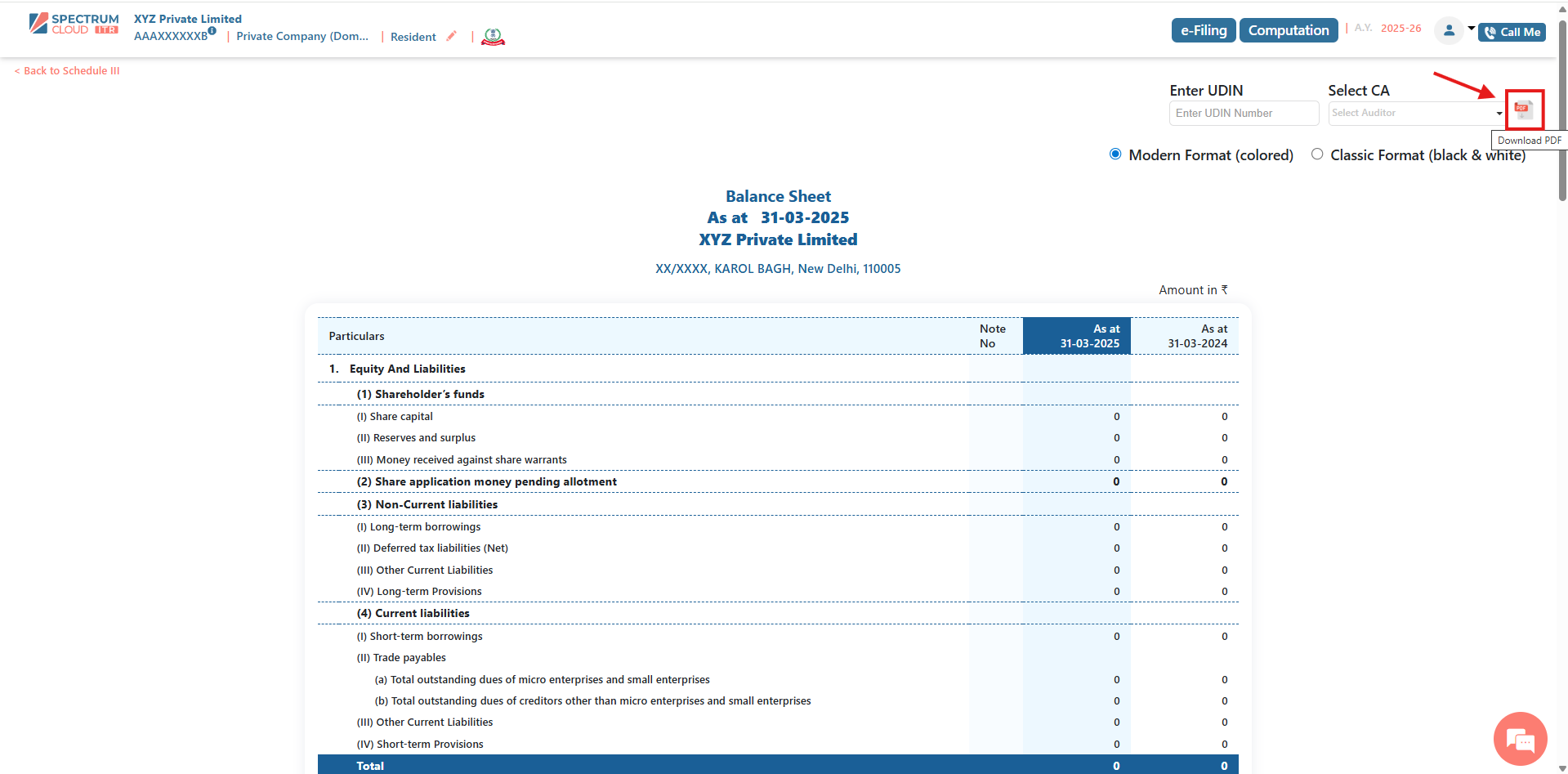Click the pencil edit icon beside Resident
Image resolution: width=1568 pixels, height=774 pixels.
pos(451,36)
